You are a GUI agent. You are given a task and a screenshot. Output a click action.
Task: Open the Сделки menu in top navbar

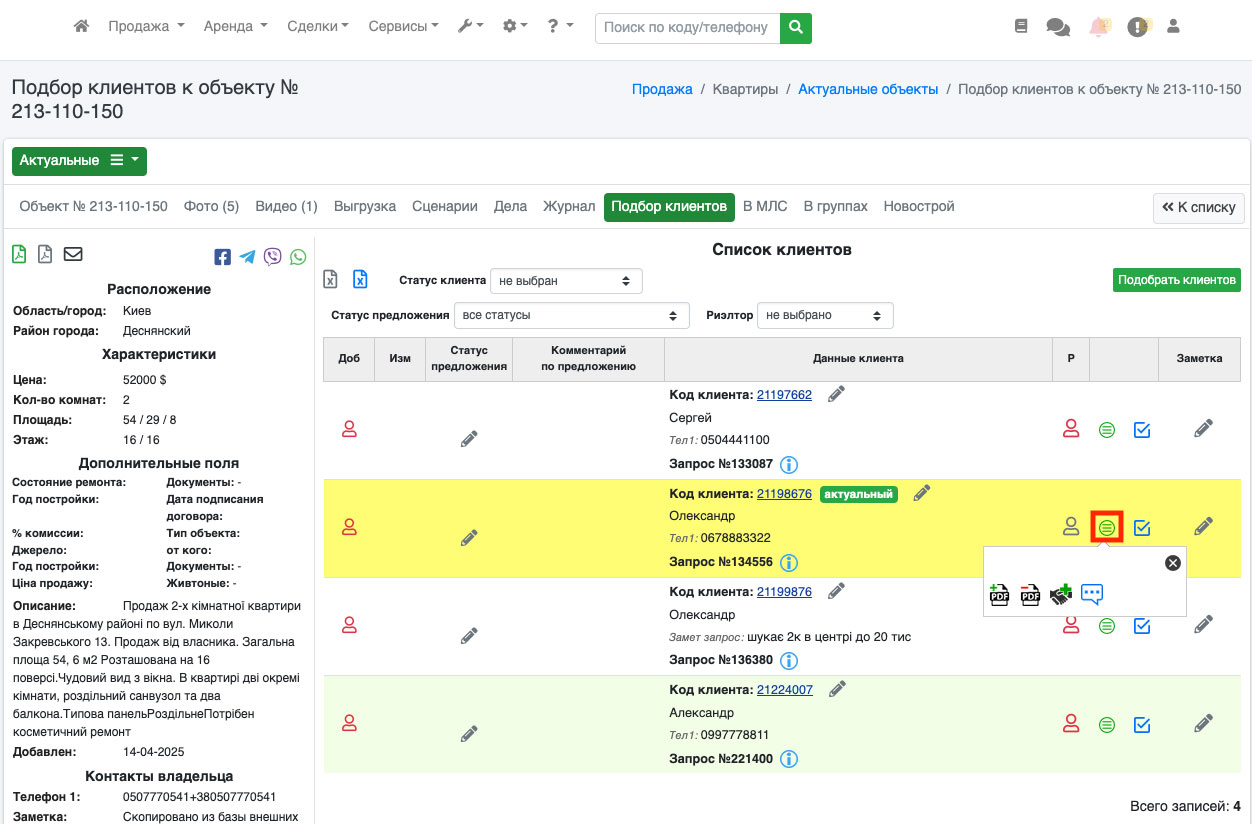click(x=317, y=27)
